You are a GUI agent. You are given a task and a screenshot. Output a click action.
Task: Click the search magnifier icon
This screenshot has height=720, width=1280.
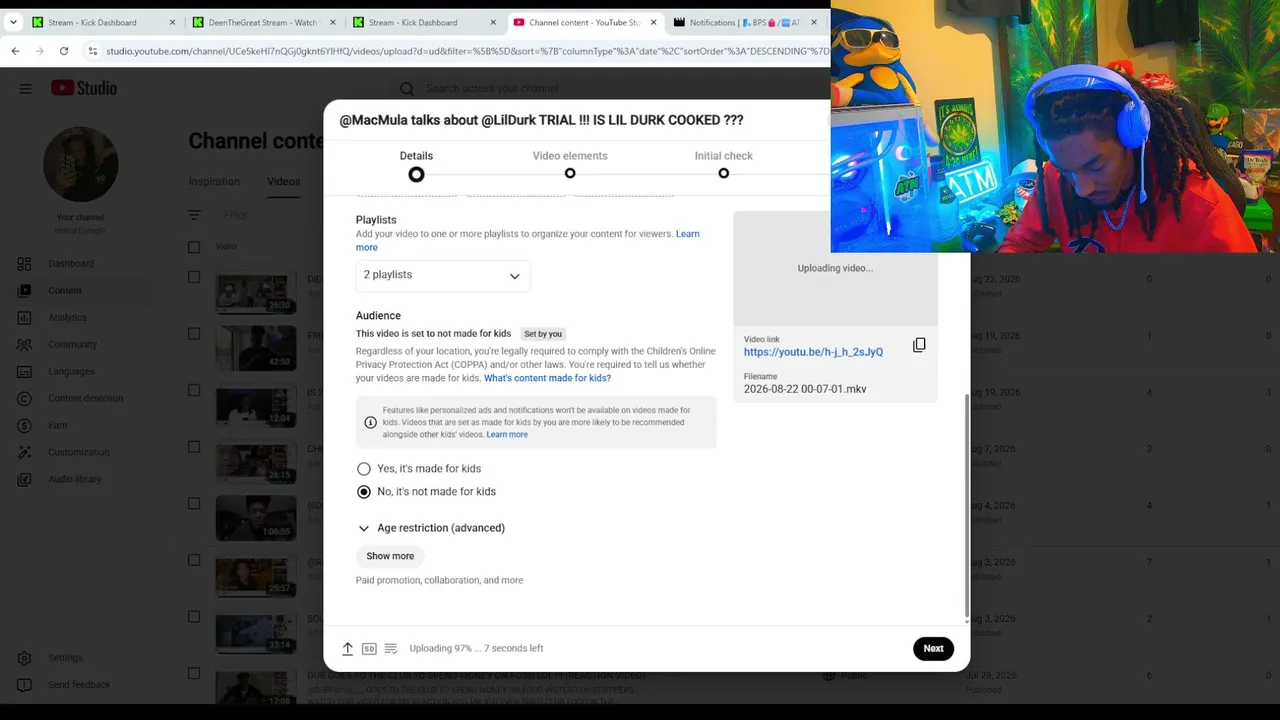tap(407, 89)
